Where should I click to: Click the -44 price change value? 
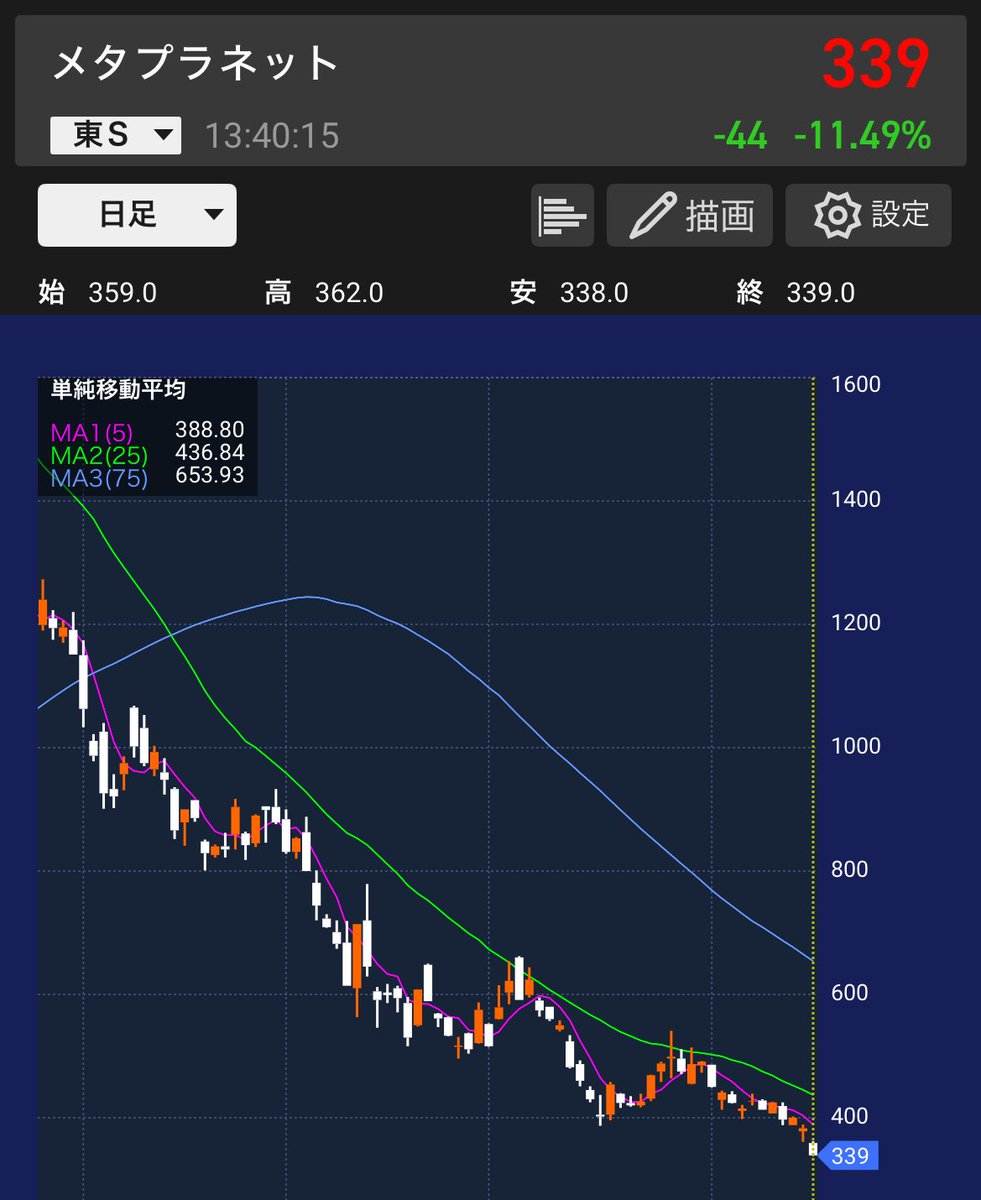point(740,136)
